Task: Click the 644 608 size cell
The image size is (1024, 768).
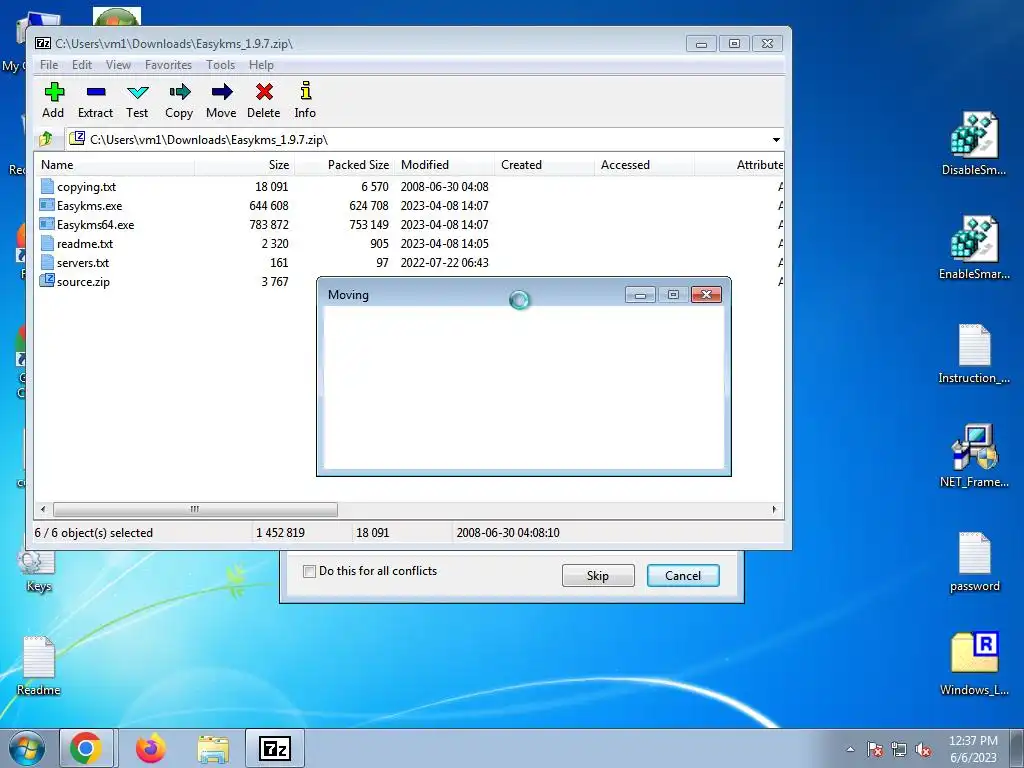Action: tap(268, 205)
